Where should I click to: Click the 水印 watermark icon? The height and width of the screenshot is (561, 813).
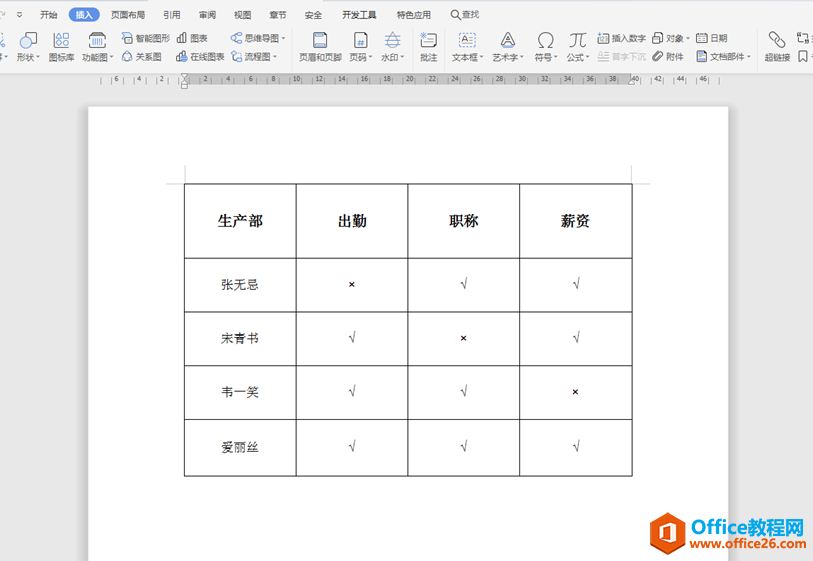[x=393, y=40]
